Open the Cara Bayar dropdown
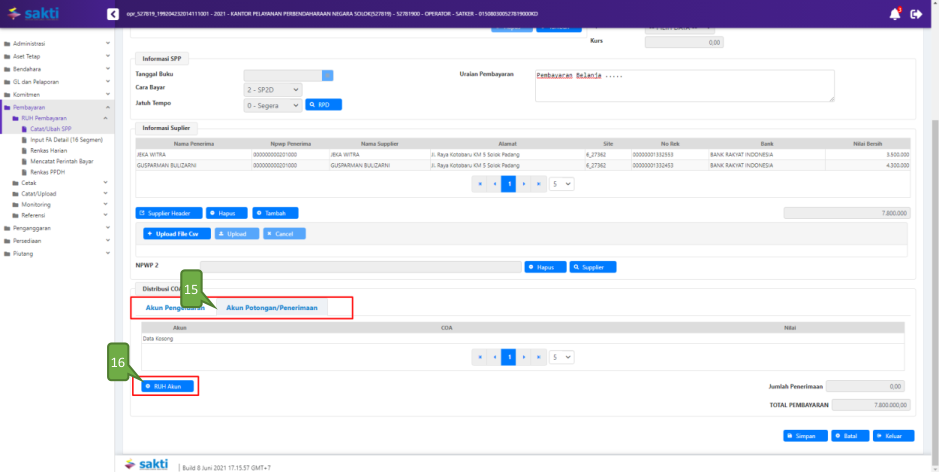939x472 pixels. coord(272,89)
